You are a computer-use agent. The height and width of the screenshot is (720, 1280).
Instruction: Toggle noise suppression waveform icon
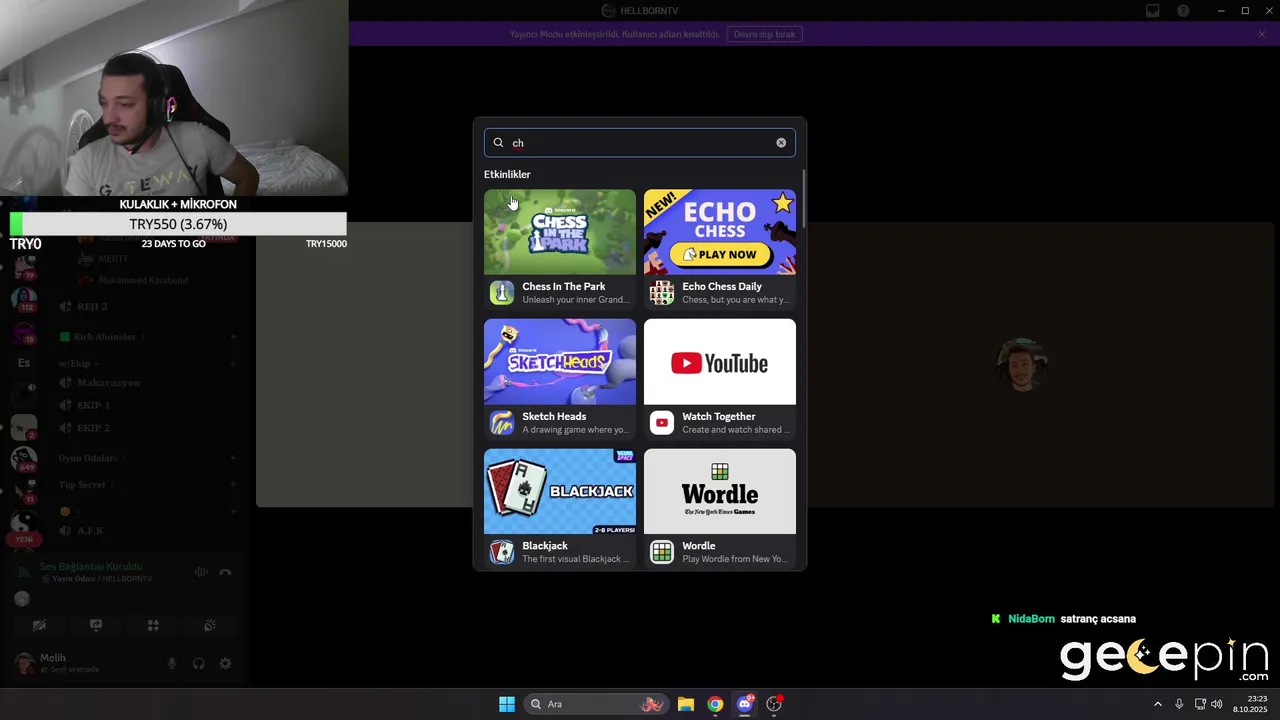[x=201, y=572]
